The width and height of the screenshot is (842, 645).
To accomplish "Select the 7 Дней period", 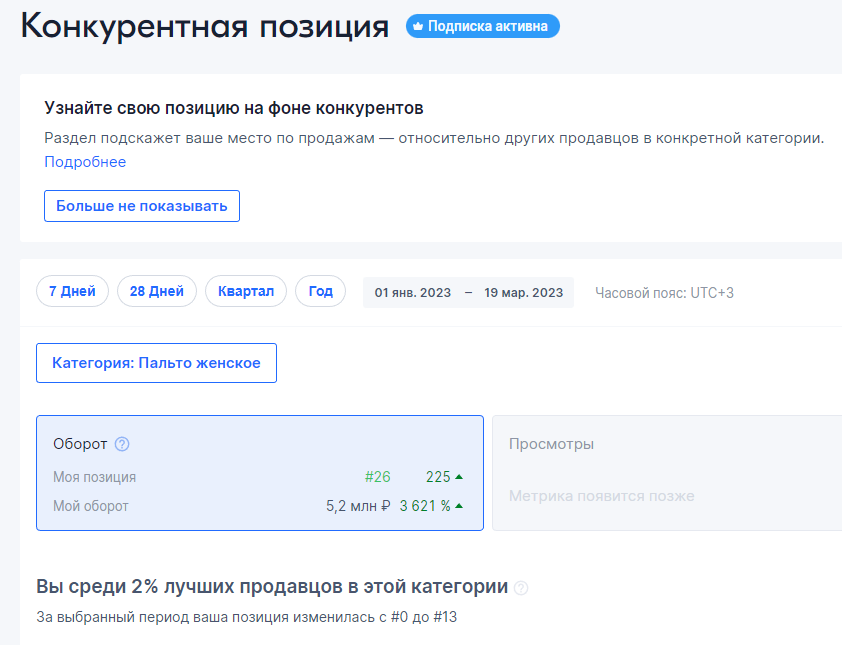I will (x=72, y=290).
